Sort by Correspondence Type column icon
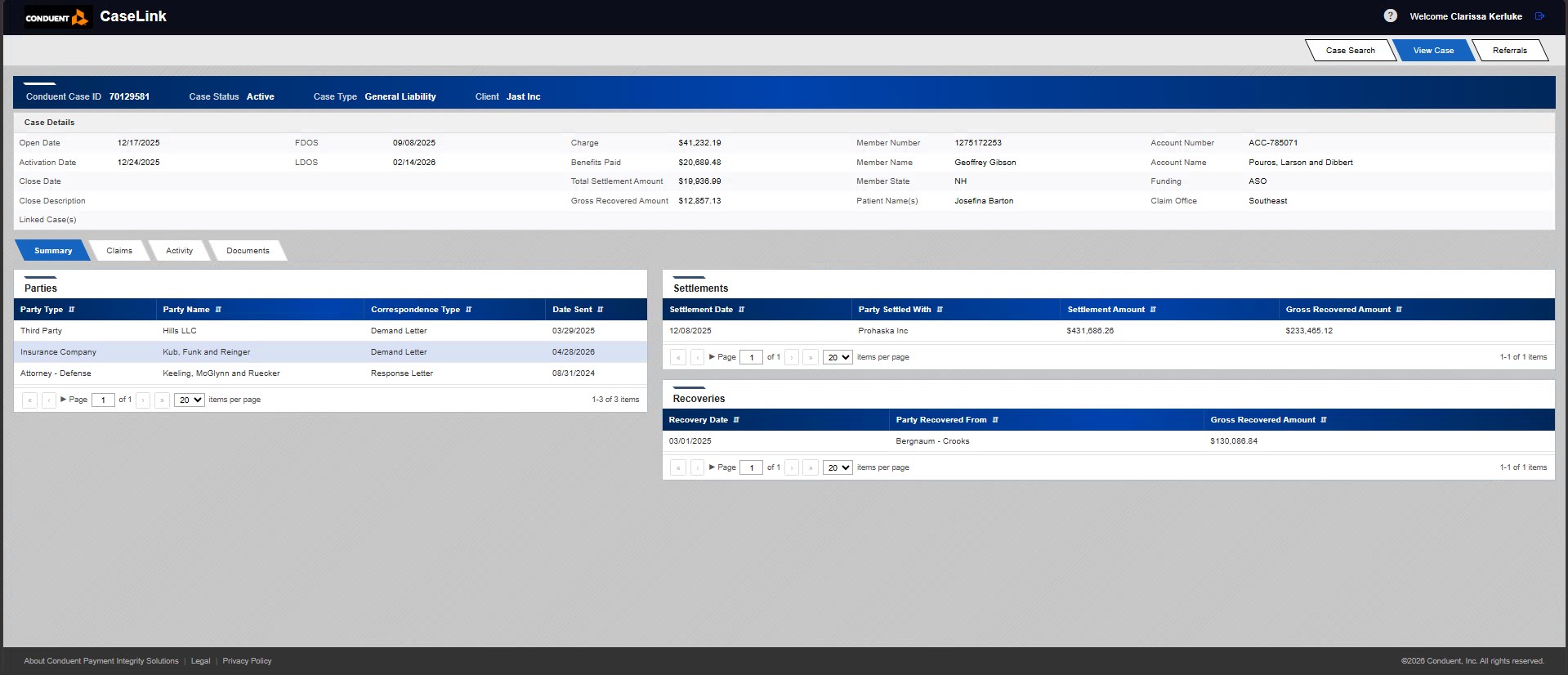The width and height of the screenshot is (1568, 675). (x=468, y=310)
